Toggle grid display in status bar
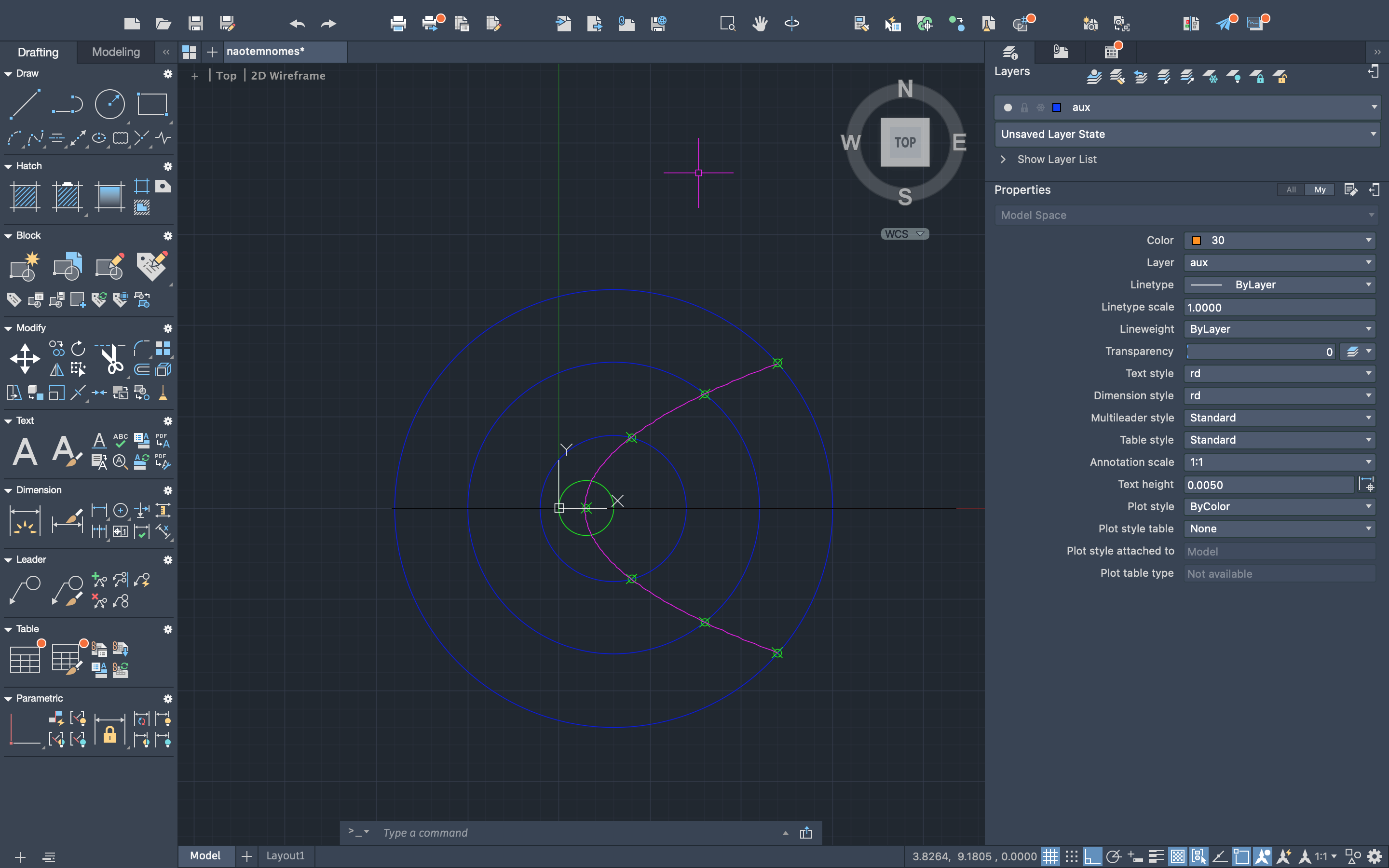This screenshot has height=868, width=1389. [1050, 856]
